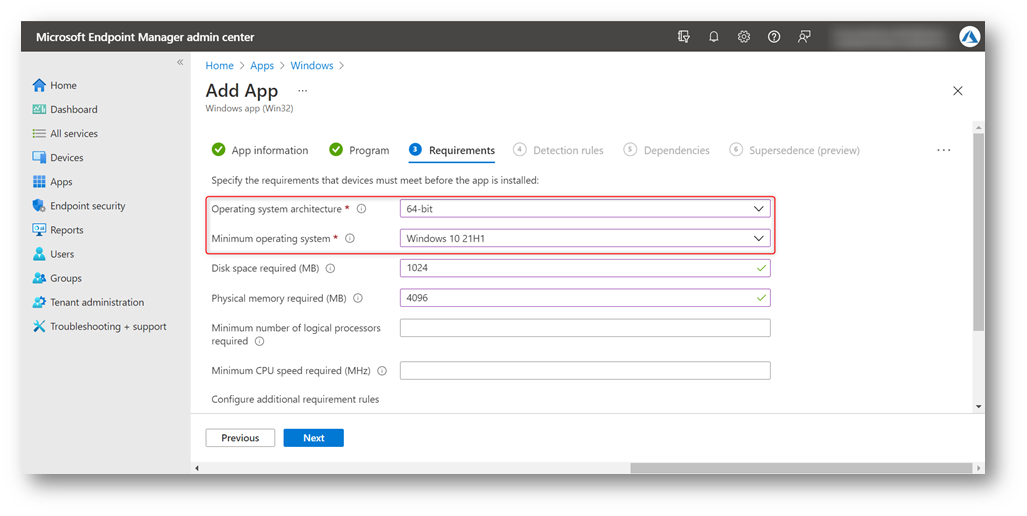Viewport: 1027px width, 516px height.
Task: Open All services in sidebar
Action: (x=74, y=134)
